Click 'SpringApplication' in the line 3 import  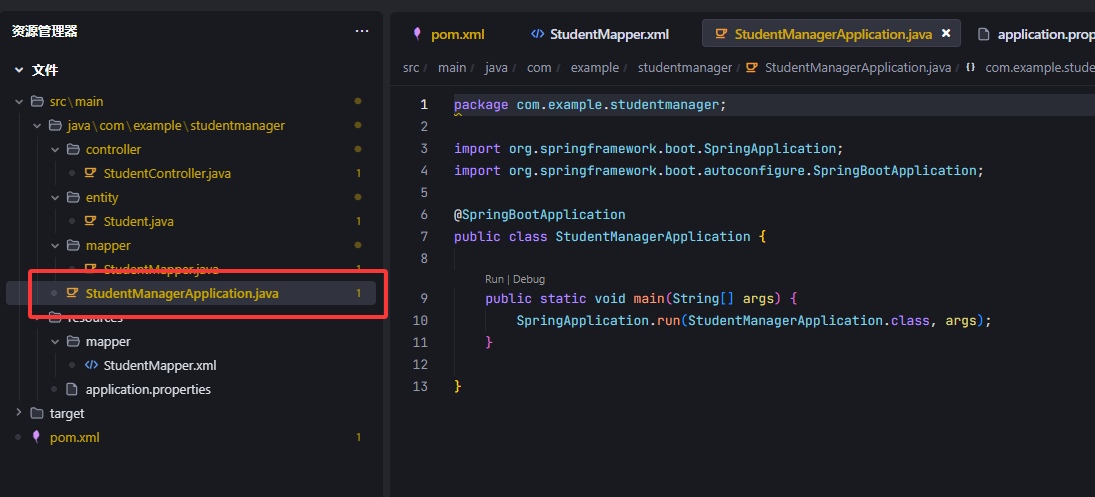772,149
